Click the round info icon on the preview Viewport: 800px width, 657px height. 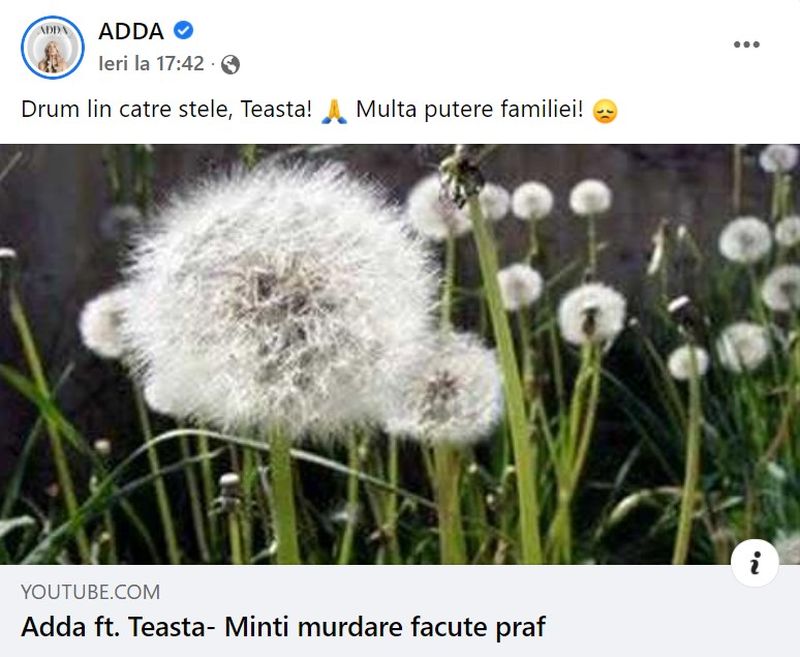click(755, 562)
